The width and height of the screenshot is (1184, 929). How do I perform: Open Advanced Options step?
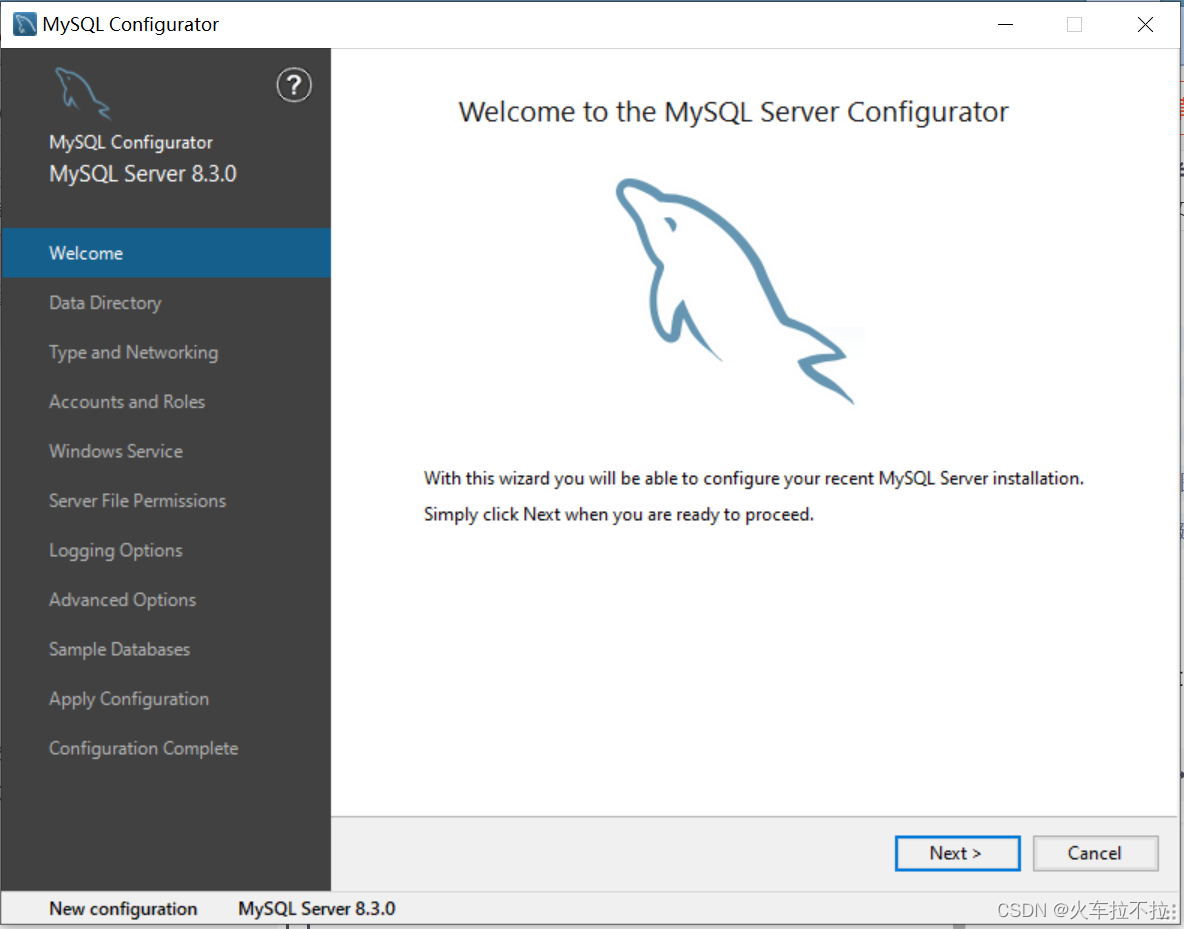click(x=166, y=600)
